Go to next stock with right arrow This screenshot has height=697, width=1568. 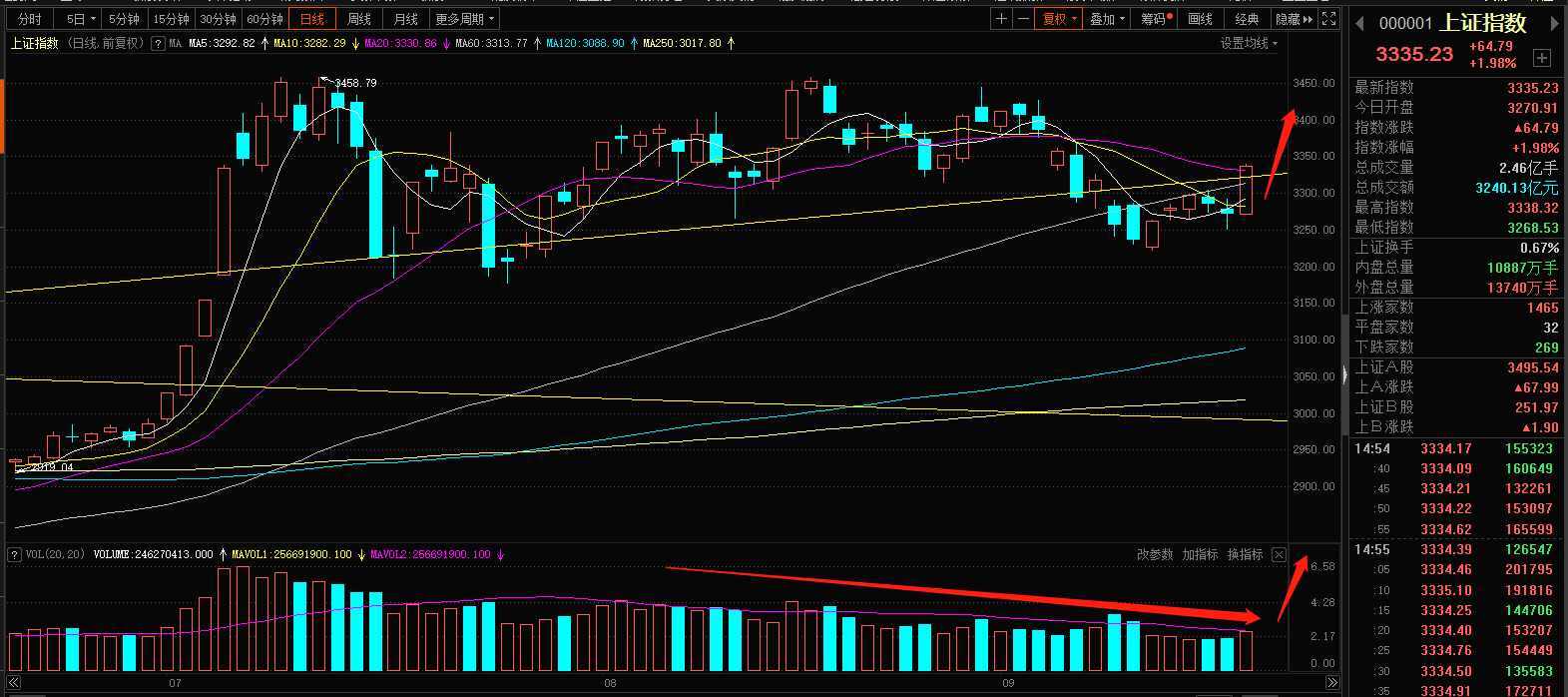pos(1554,23)
